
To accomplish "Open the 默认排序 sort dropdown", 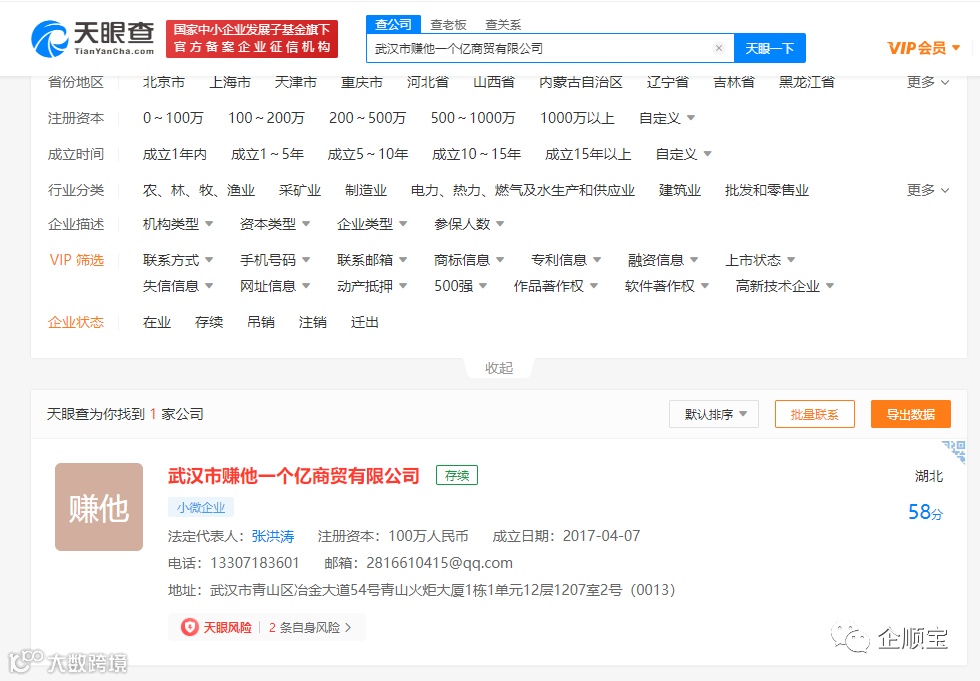I will click(714, 414).
